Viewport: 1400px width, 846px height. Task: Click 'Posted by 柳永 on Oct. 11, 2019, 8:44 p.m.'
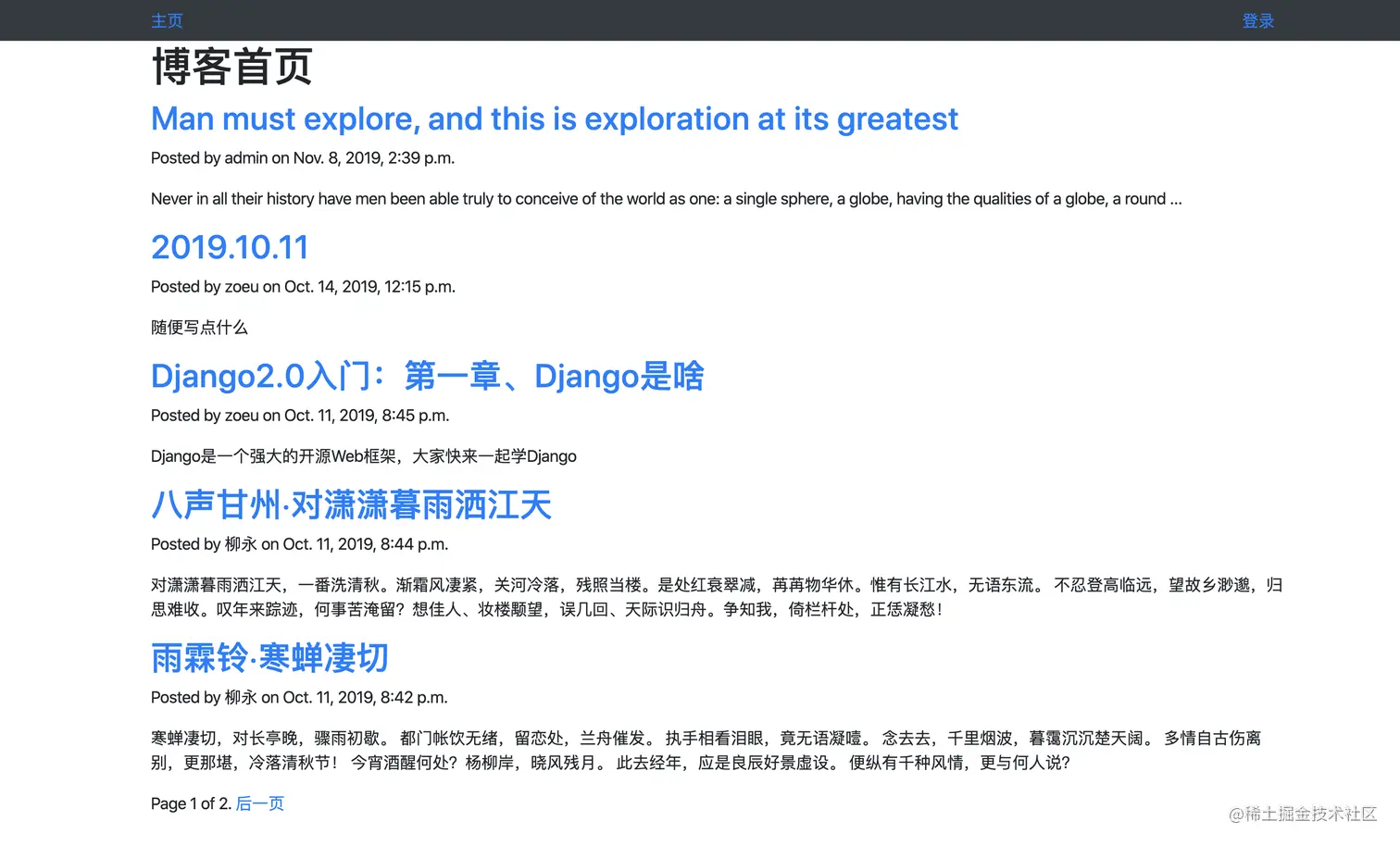coord(299,544)
